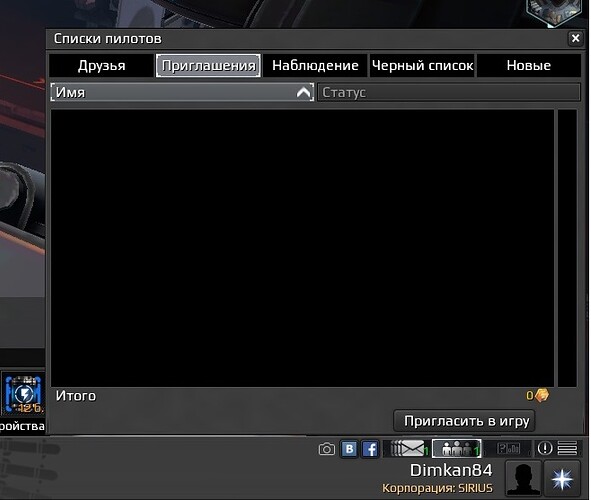The width and height of the screenshot is (591, 500).
Task: Click the Пригласить в игру button
Action: pos(464,421)
